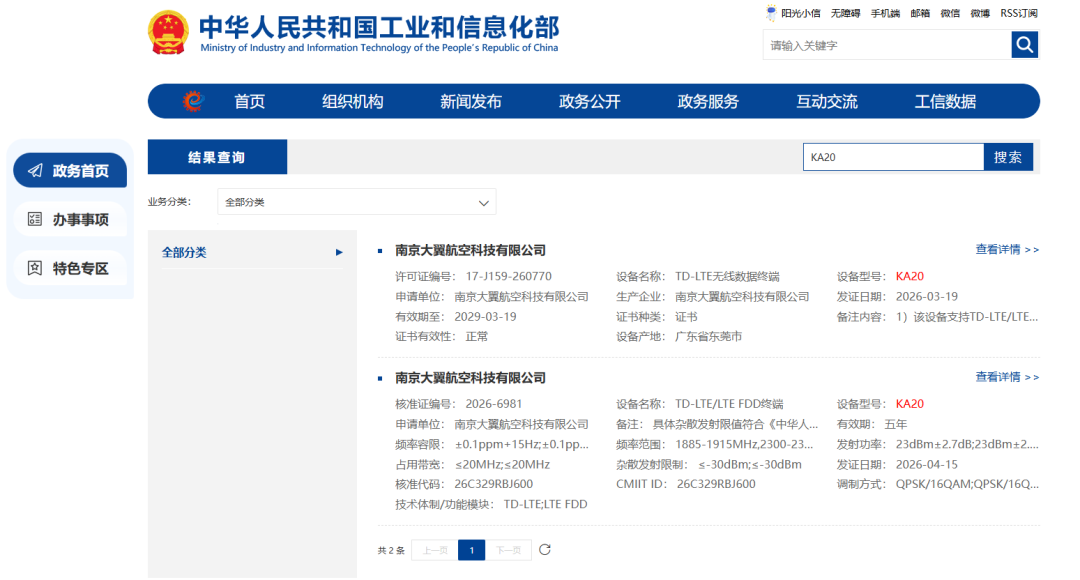Click the 广东省东莞市 origin value
Viewport: 1080px width, 580px height.
(x=708, y=336)
